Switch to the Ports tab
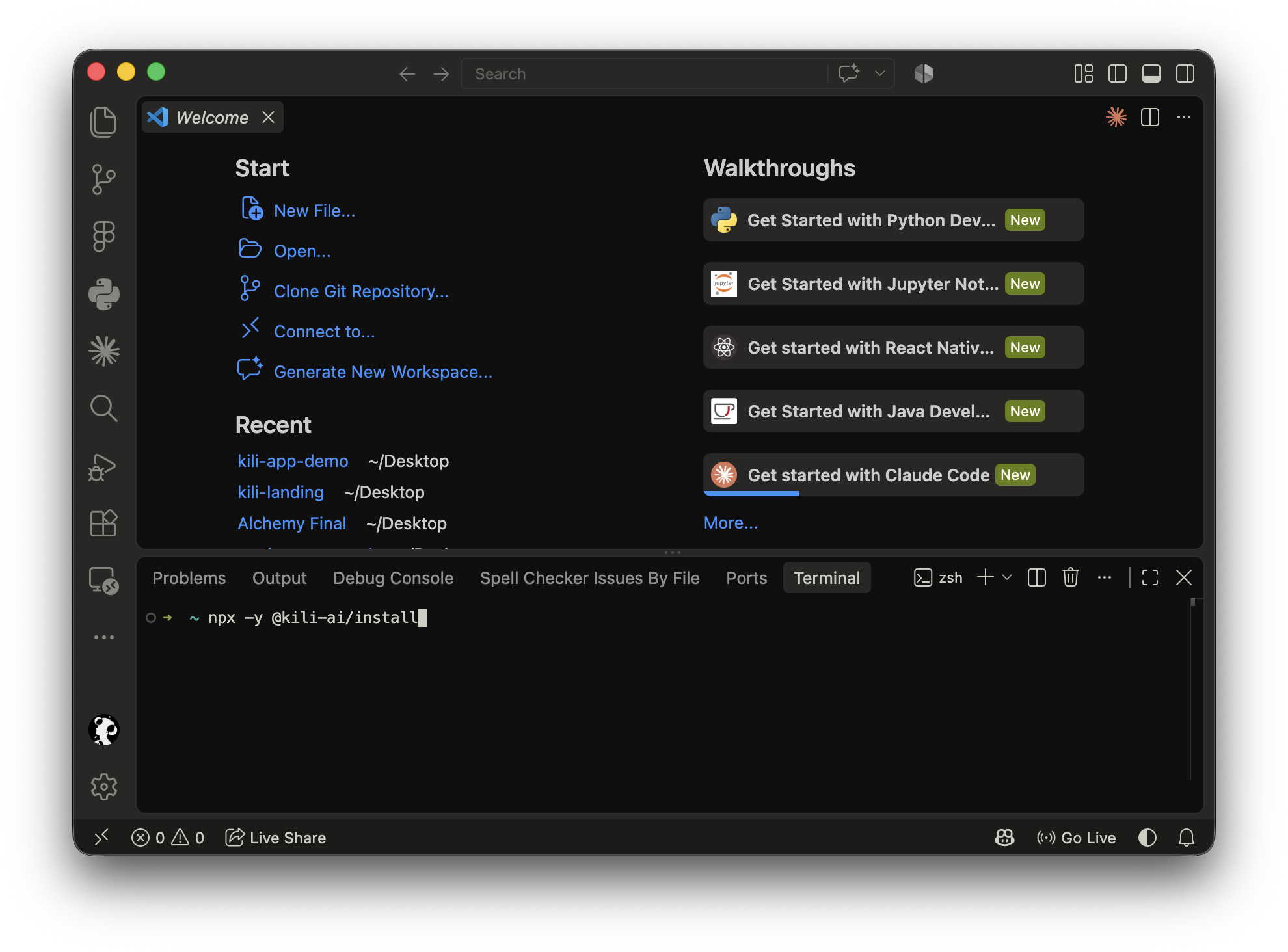Screen dimensions: 1288x952 pos(746,578)
